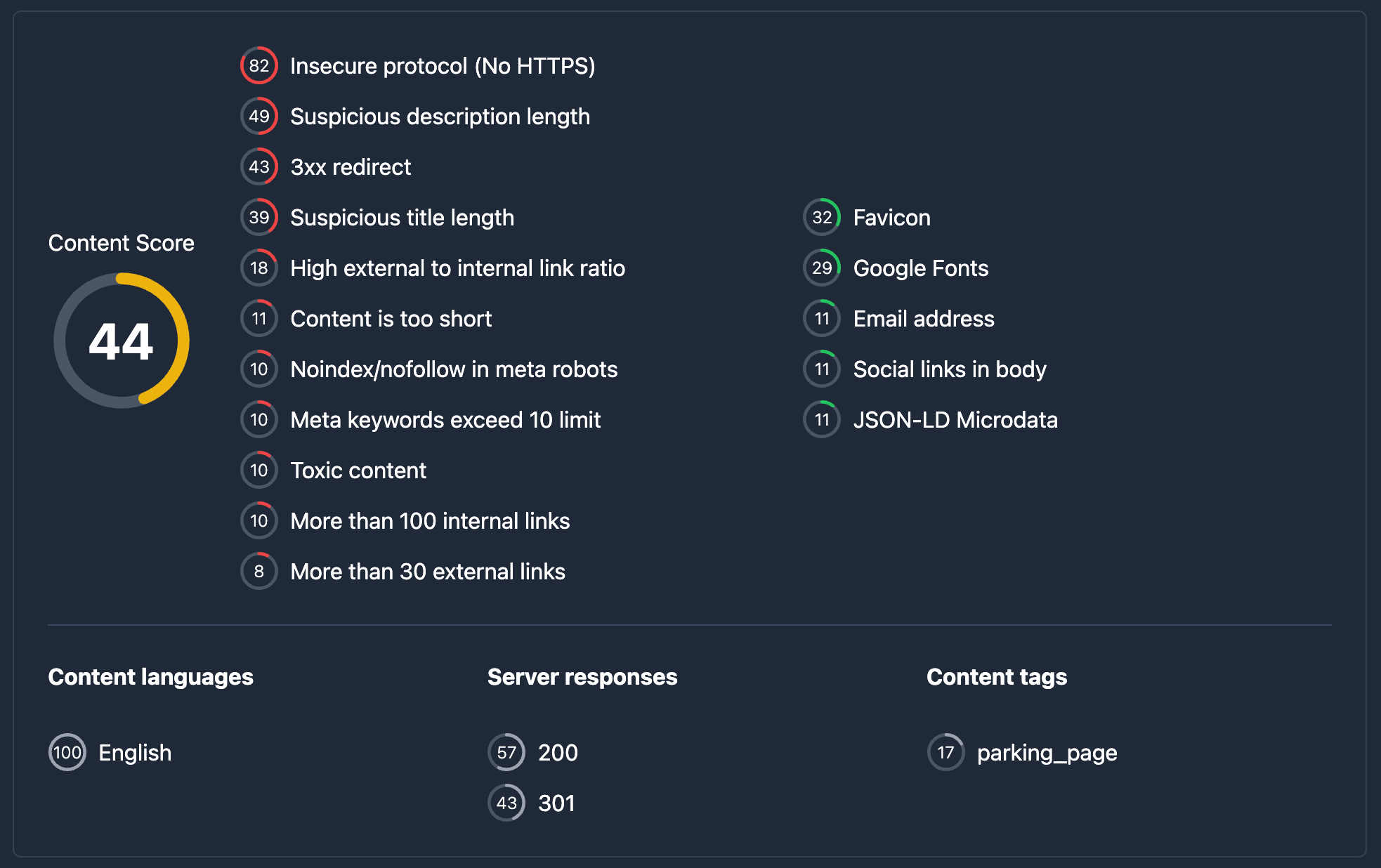This screenshot has height=868, width=1381.
Task: Toggle the Noindex/nofollow meta robots flag
Action: coord(259,369)
